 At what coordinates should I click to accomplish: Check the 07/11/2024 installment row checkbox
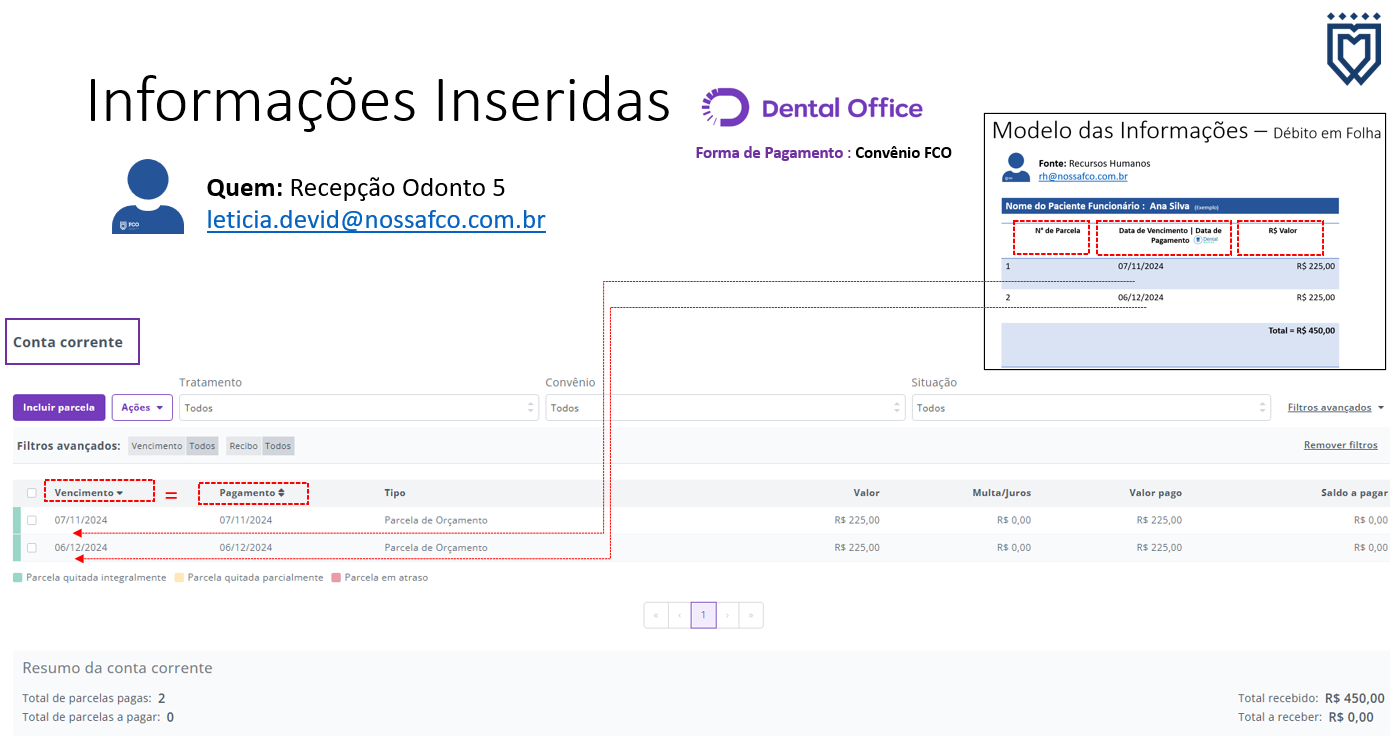point(32,520)
